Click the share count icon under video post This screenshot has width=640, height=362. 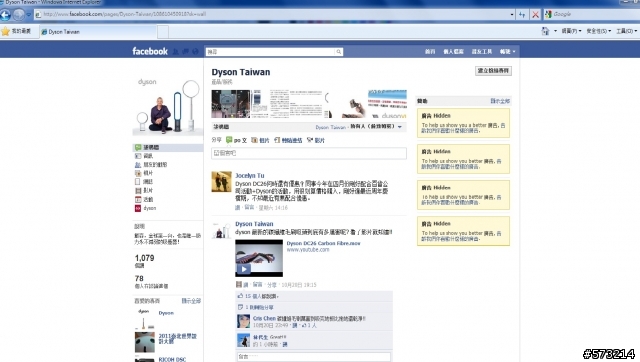pyautogui.click(x=240, y=307)
